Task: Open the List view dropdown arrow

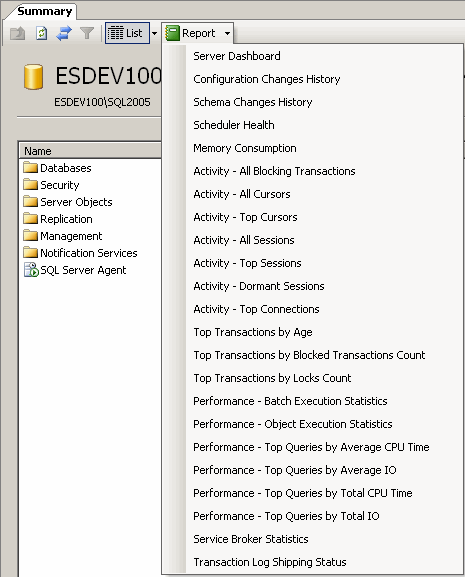Action: point(155,33)
